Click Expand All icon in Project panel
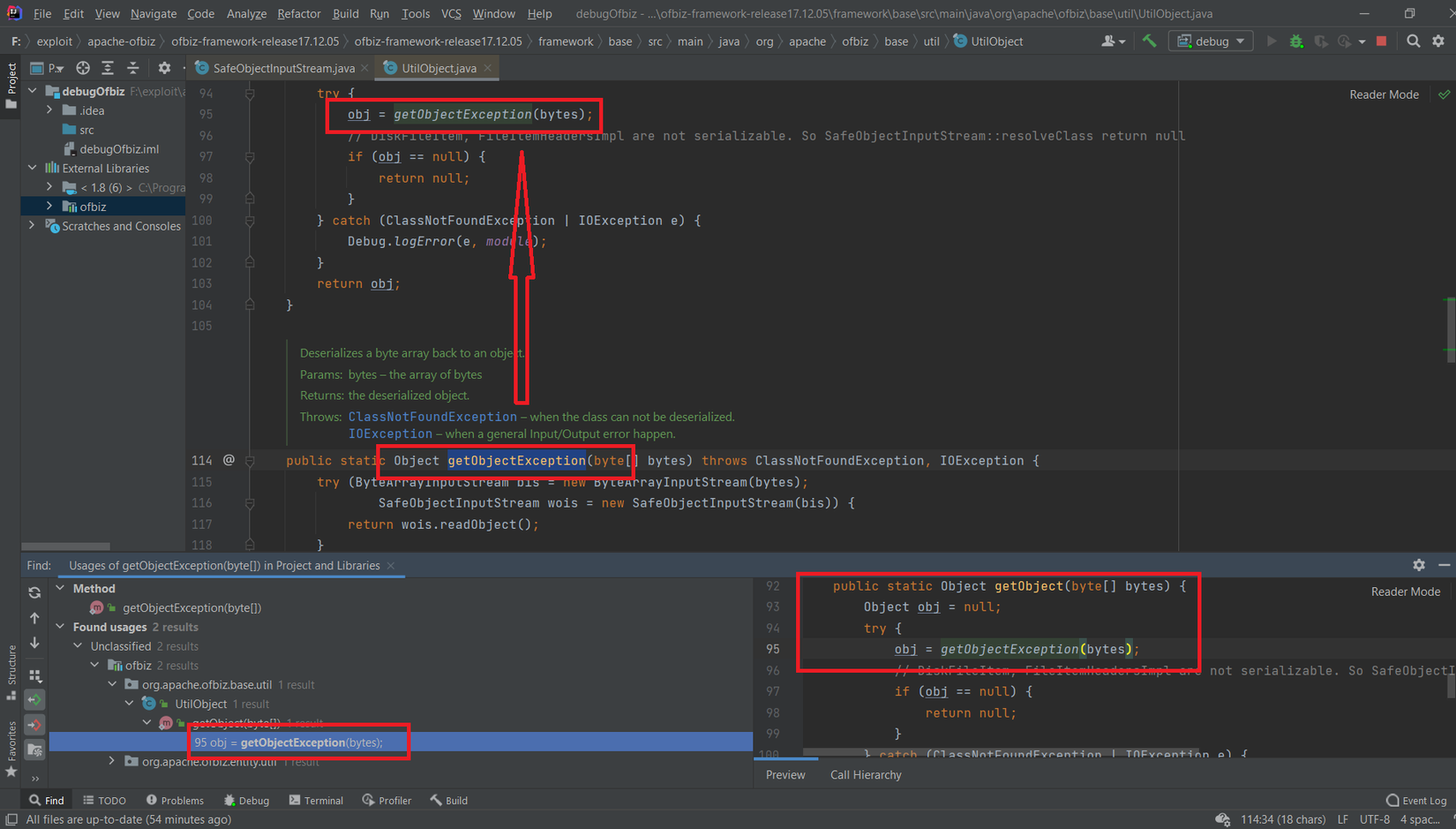Screen dimensions: 1456x829 coord(108,68)
